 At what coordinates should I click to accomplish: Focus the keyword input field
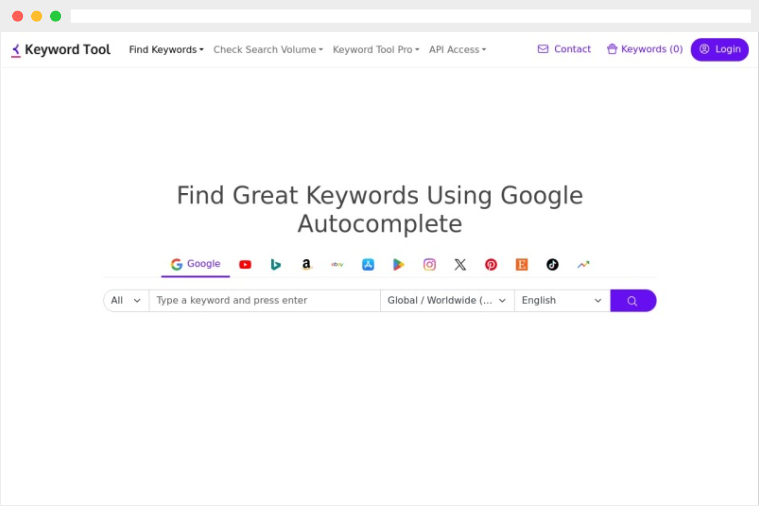pyautogui.click(x=265, y=301)
